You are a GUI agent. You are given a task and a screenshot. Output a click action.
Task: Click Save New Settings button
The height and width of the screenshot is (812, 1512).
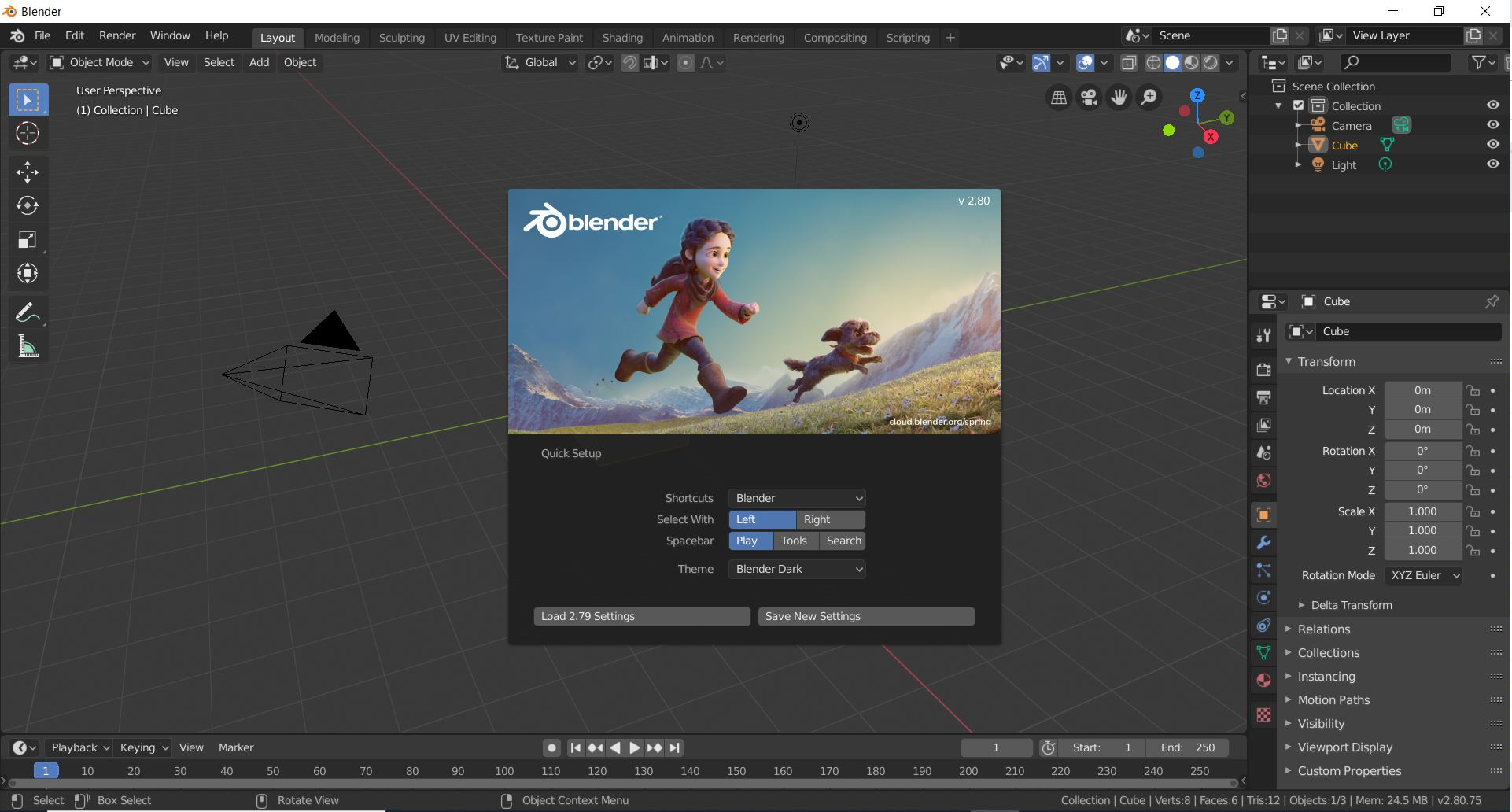coord(866,616)
